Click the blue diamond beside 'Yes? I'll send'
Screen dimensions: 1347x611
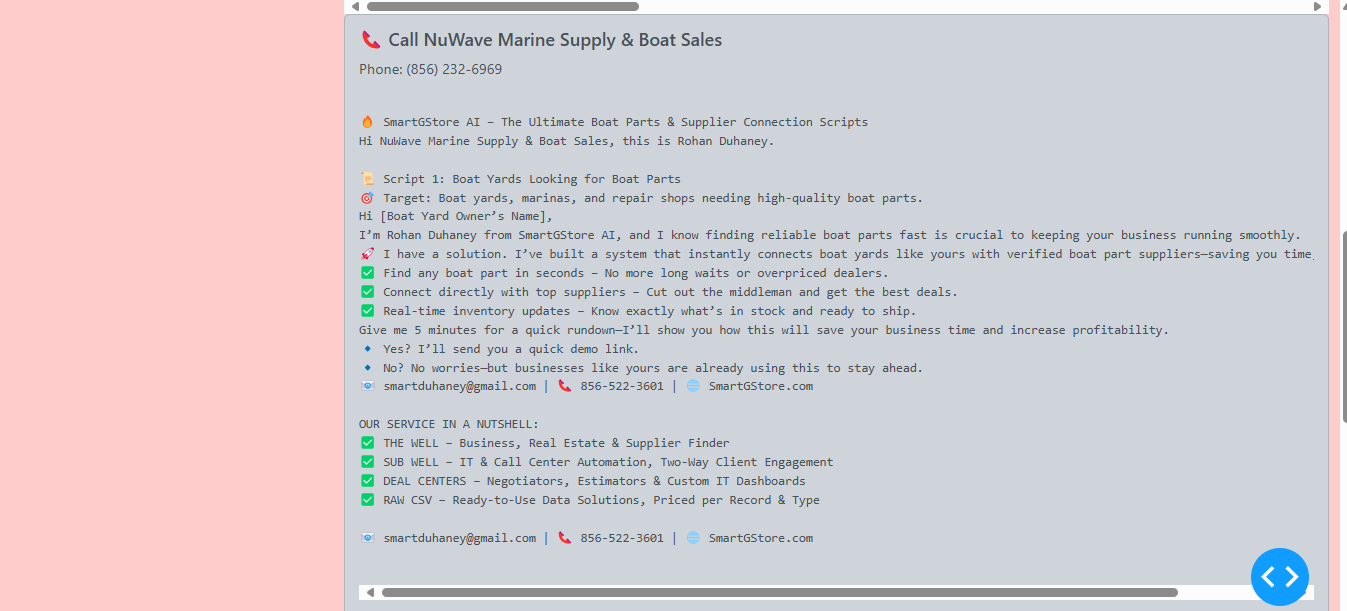367,349
